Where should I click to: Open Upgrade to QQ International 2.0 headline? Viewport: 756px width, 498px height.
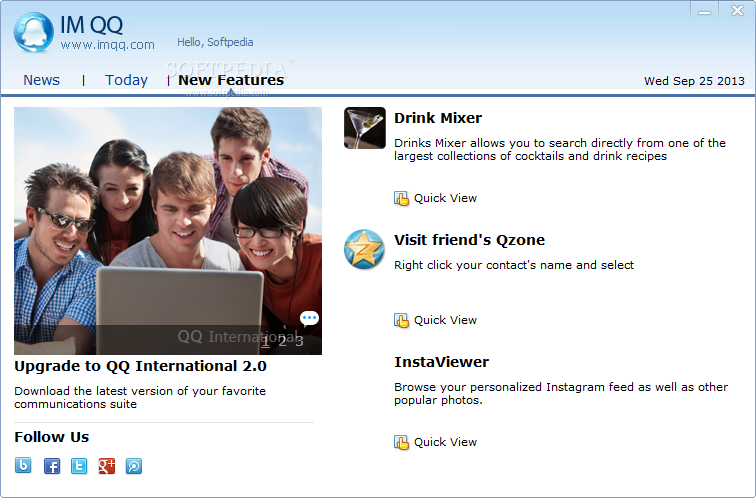[140, 366]
